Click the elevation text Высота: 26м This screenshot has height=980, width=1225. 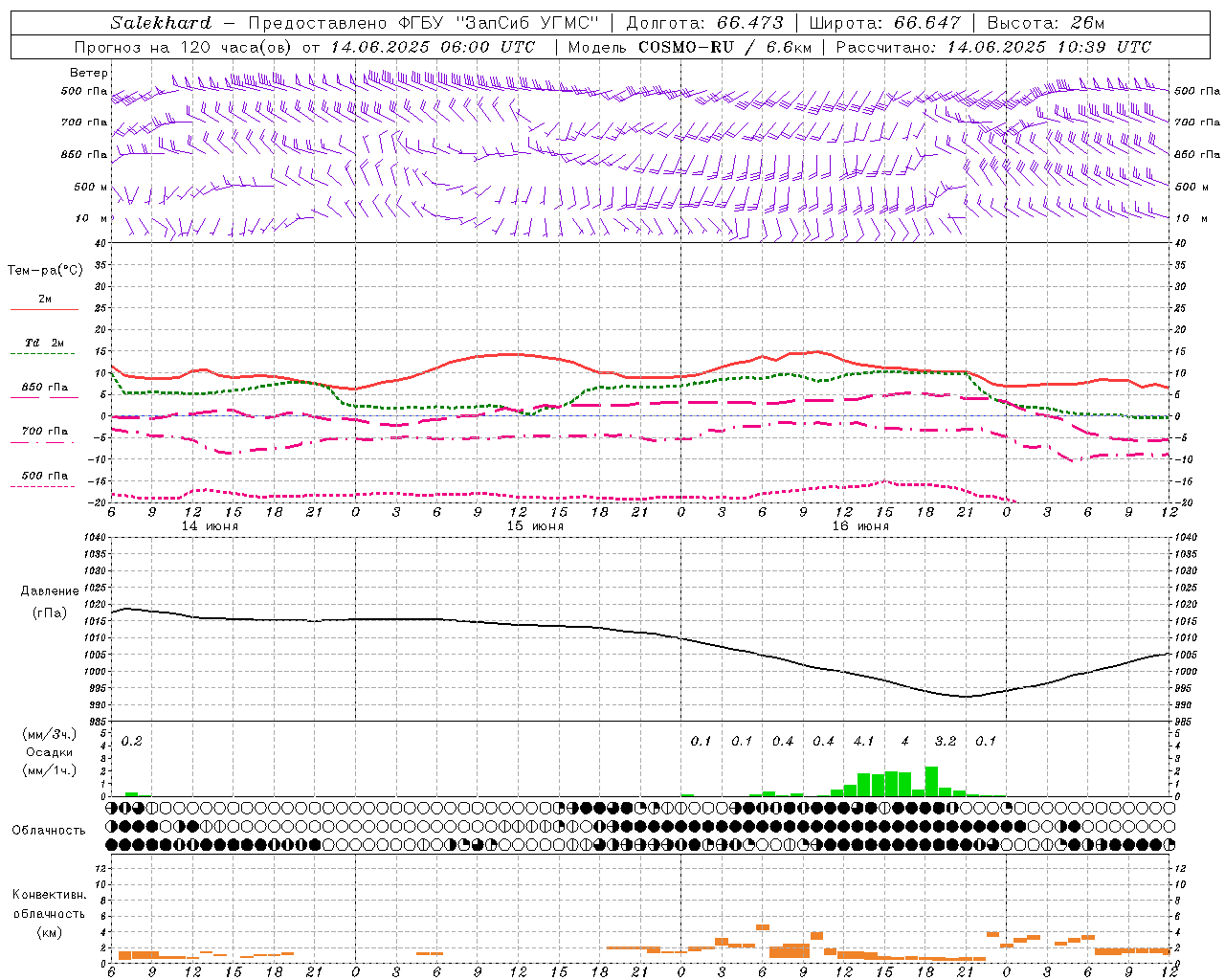tap(1045, 23)
